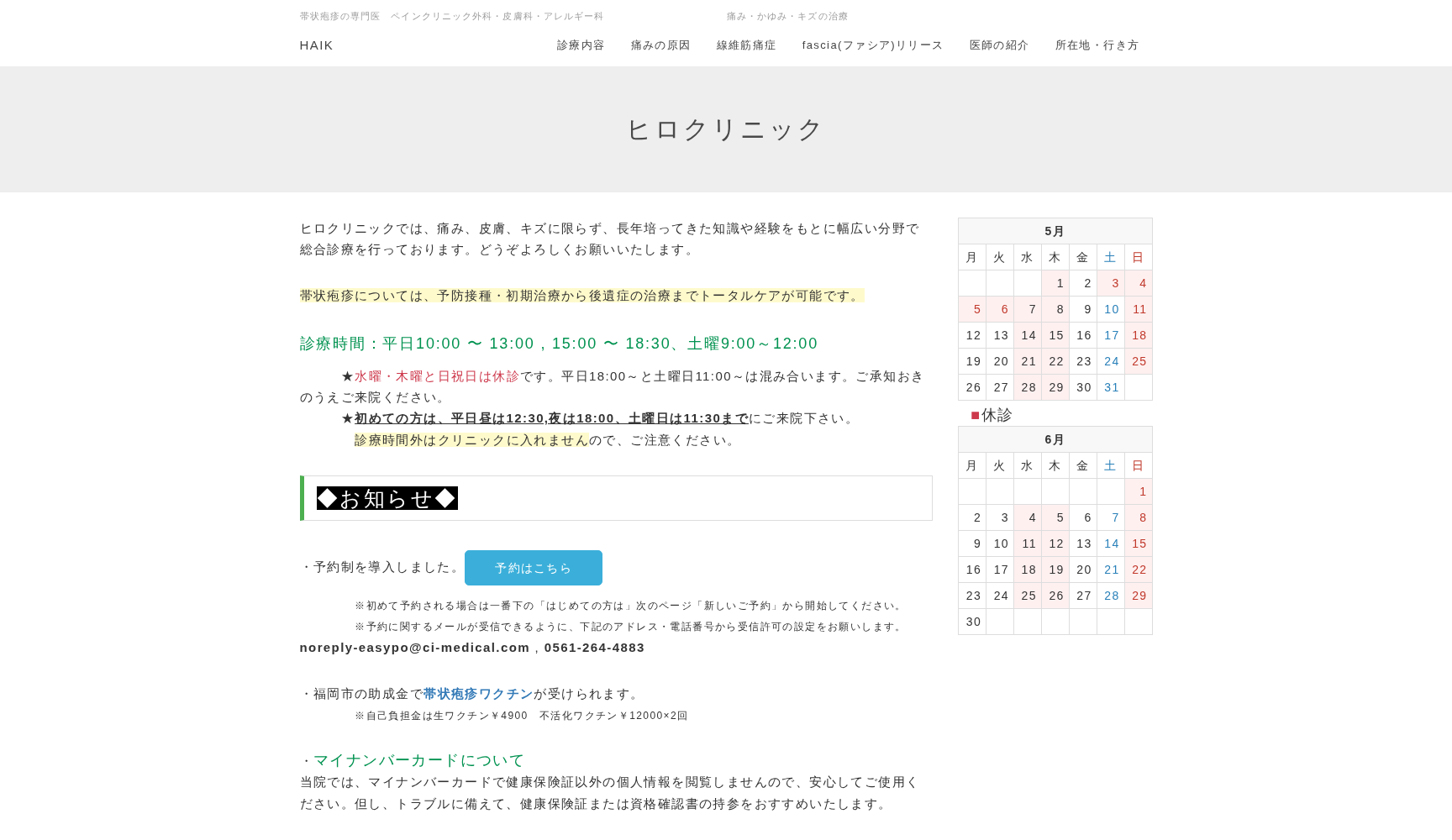The image size is (1452, 840).
Task: Open the 痛みの原因 page
Action: click(x=660, y=45)
